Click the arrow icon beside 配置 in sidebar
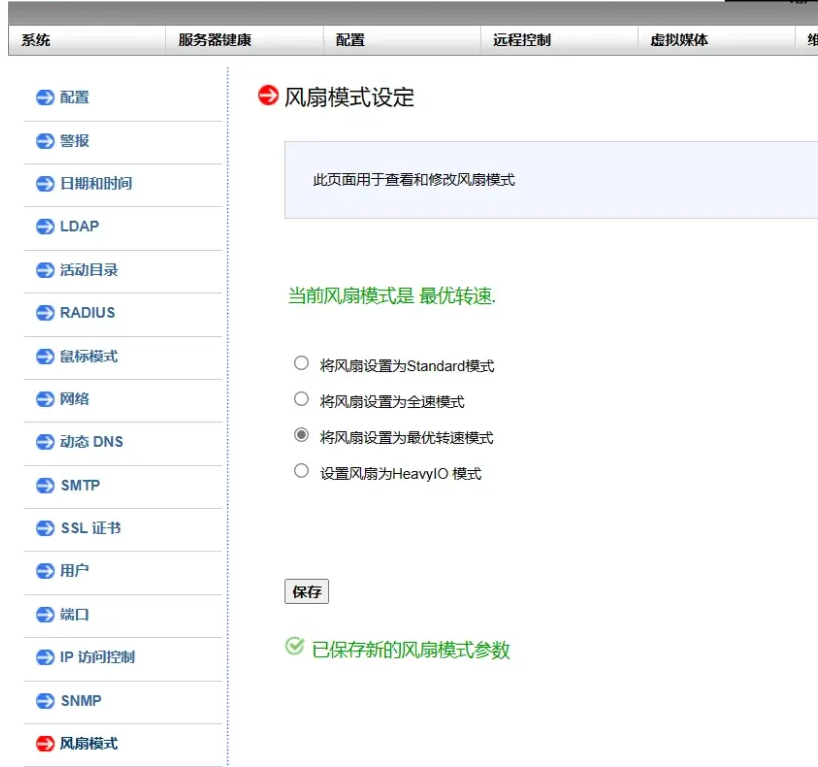This screenshot has height=767, width=818. point(44,98)
